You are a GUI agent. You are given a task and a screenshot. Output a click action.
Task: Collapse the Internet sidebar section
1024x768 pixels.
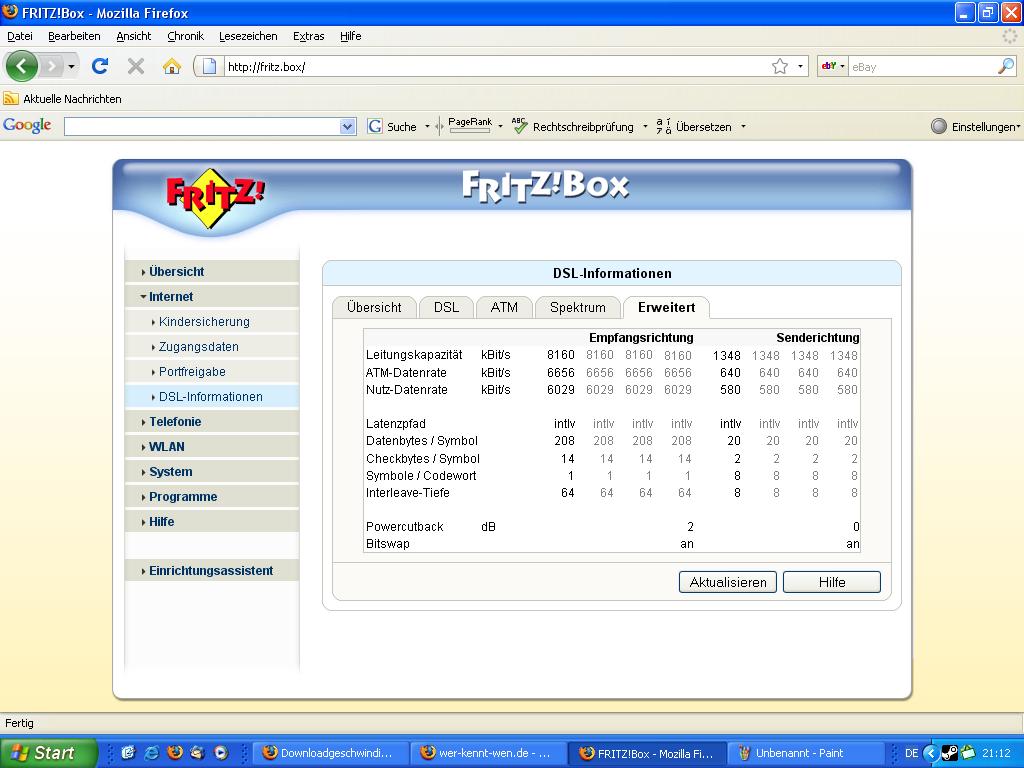coord(212,296)
